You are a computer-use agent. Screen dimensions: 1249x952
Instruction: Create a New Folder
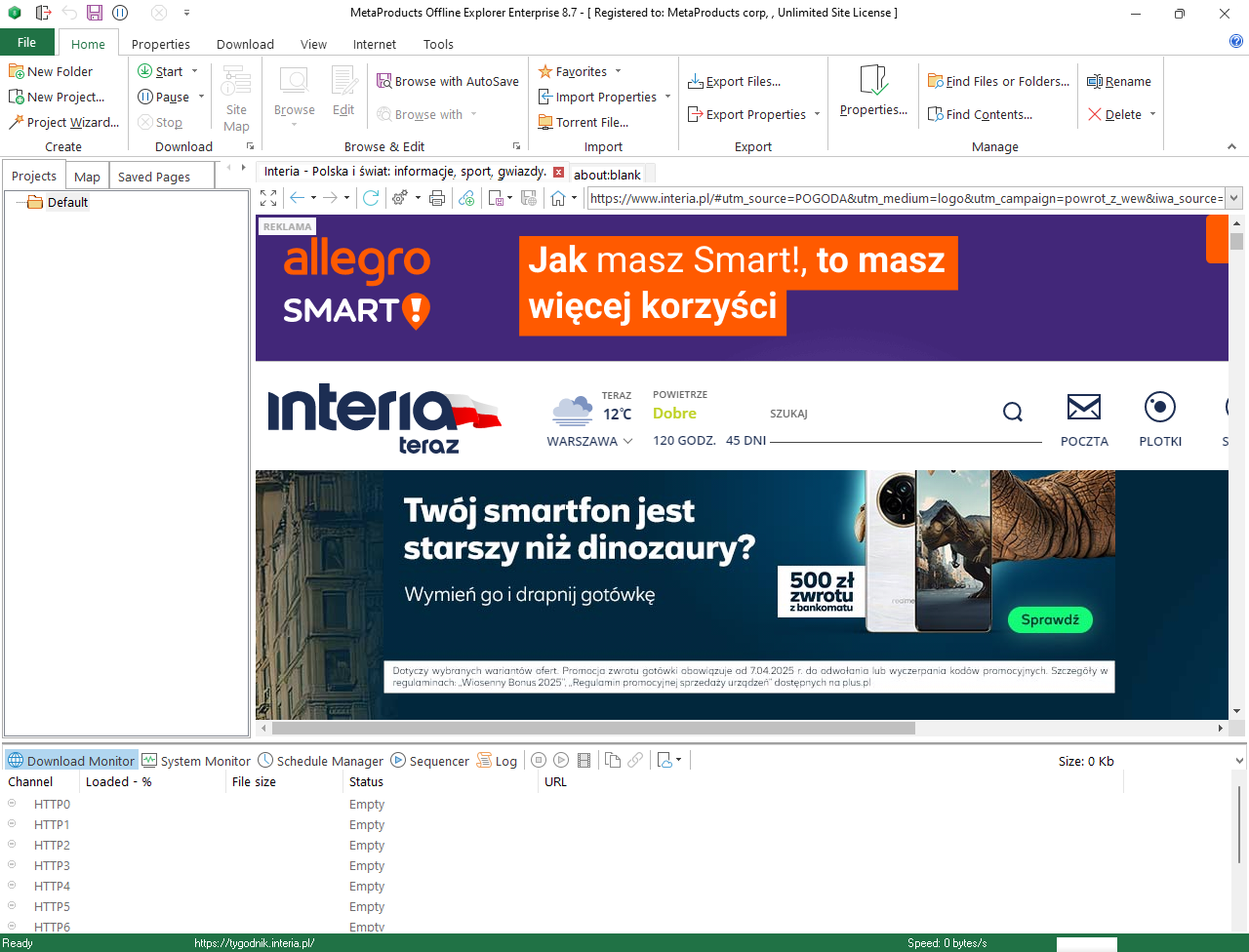click(51, 71)
